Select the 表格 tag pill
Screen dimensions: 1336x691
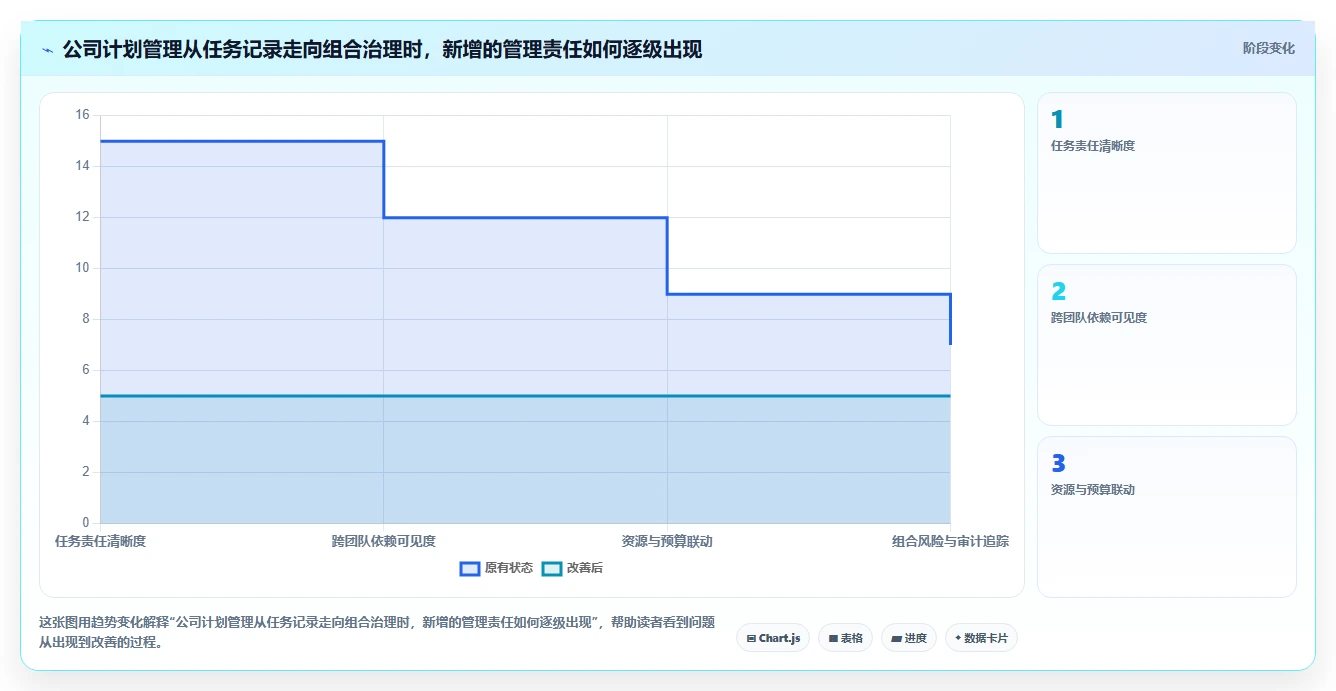click(x=845, y=638)
